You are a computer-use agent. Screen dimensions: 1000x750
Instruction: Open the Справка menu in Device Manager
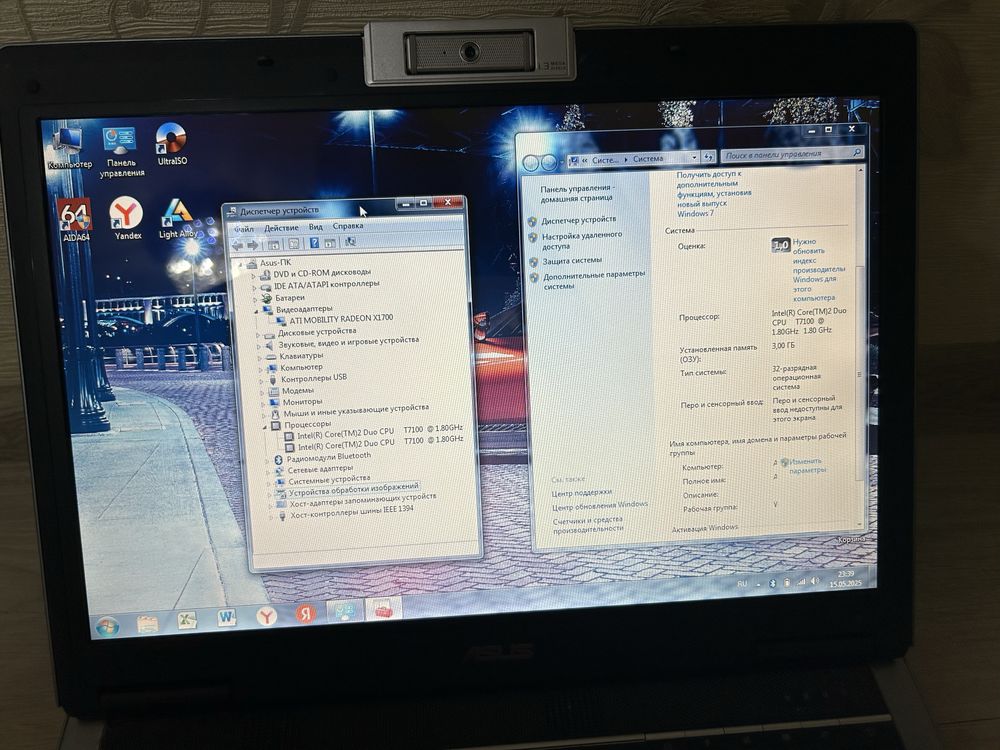coord(348,226)
